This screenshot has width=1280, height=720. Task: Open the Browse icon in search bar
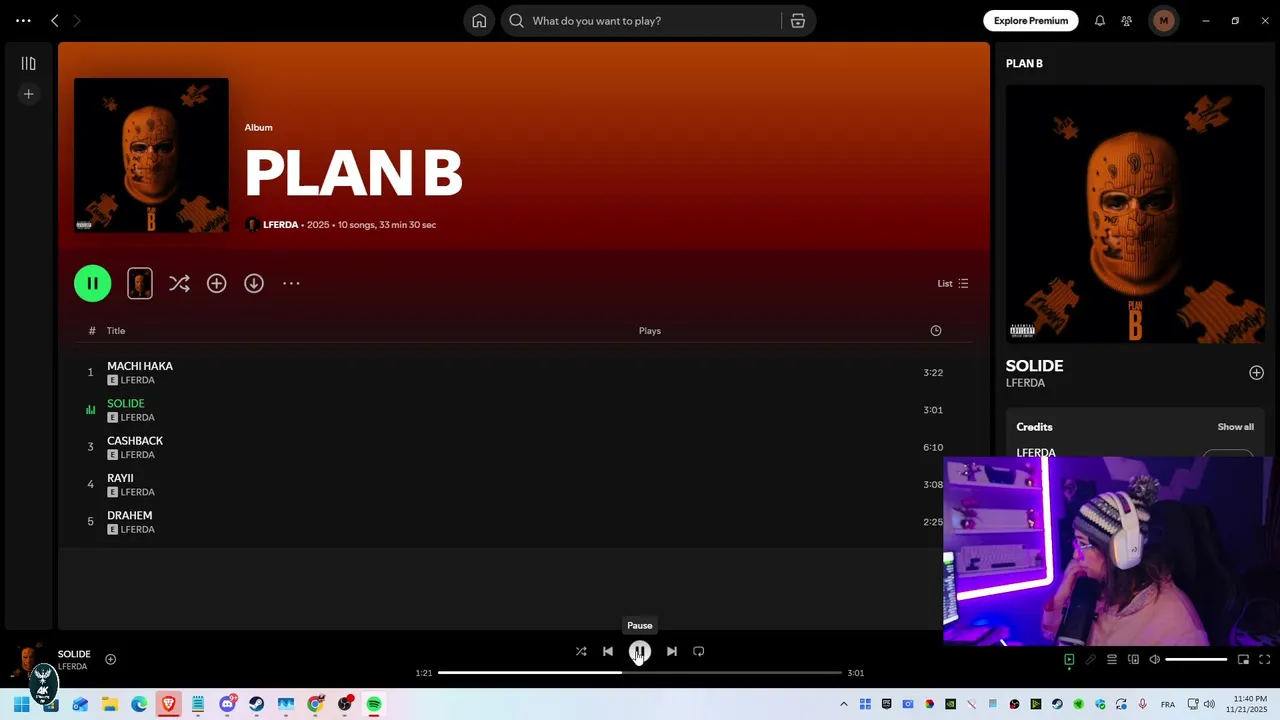coord(798,20)
